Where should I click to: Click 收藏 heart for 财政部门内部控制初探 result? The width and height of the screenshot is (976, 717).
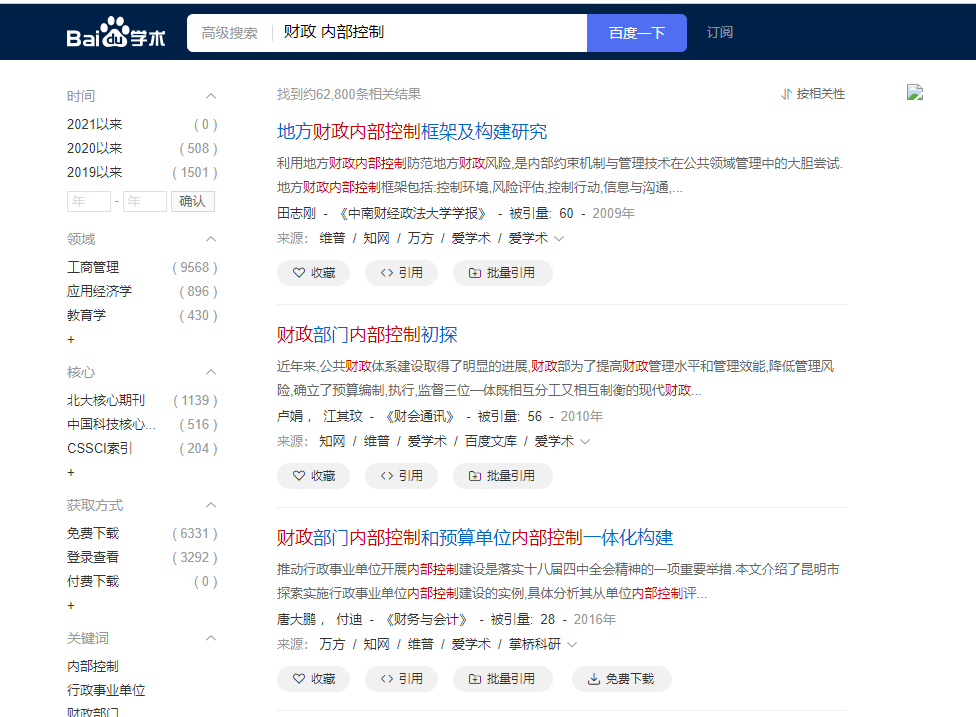[299, 476]
